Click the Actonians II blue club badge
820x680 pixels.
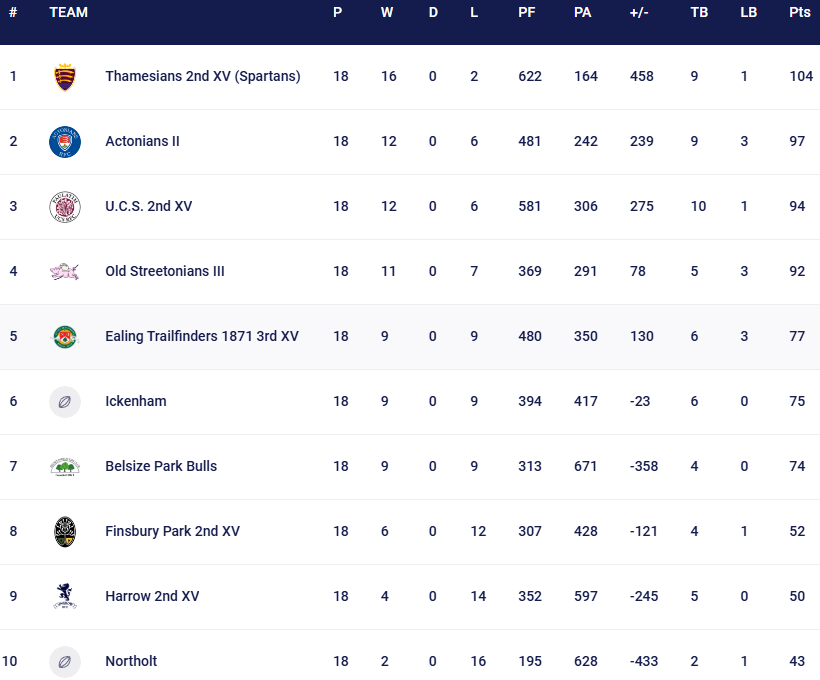[x=65, y=142]
